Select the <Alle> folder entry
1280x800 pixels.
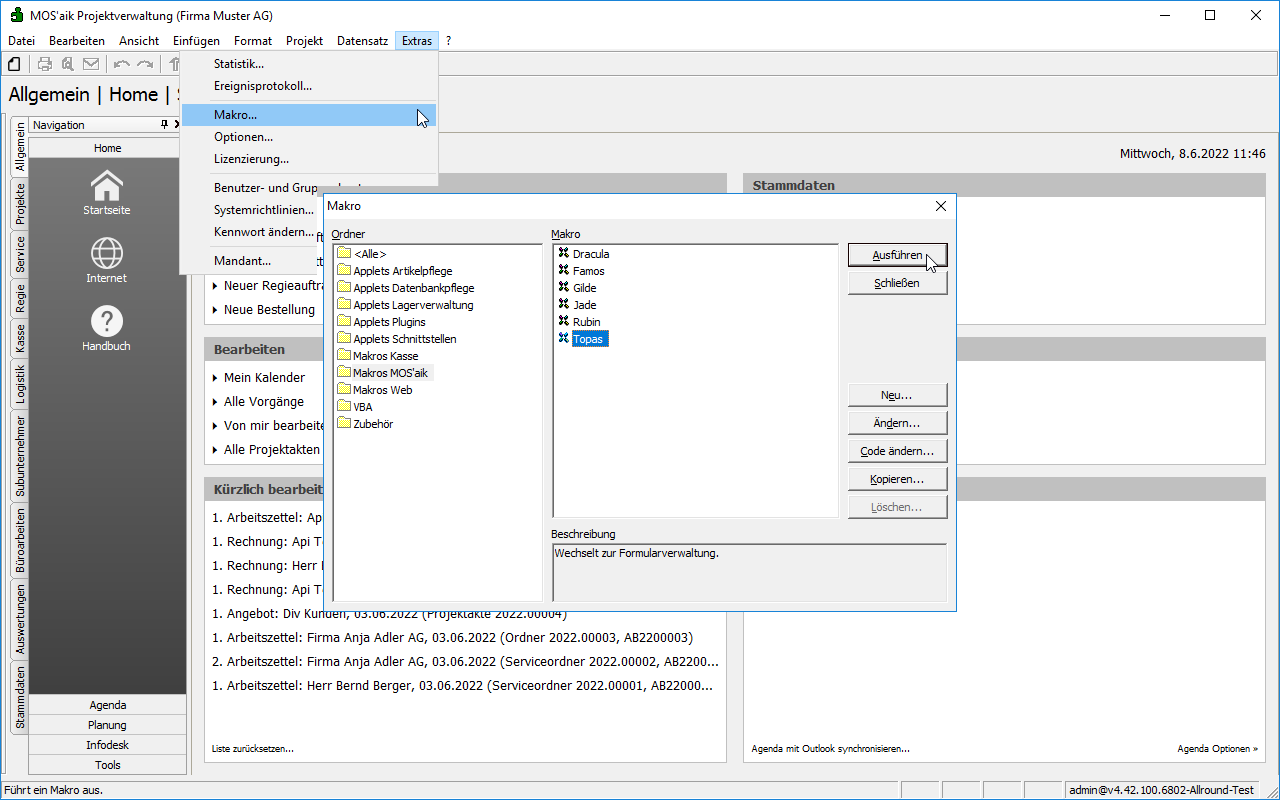coord(369,254)
